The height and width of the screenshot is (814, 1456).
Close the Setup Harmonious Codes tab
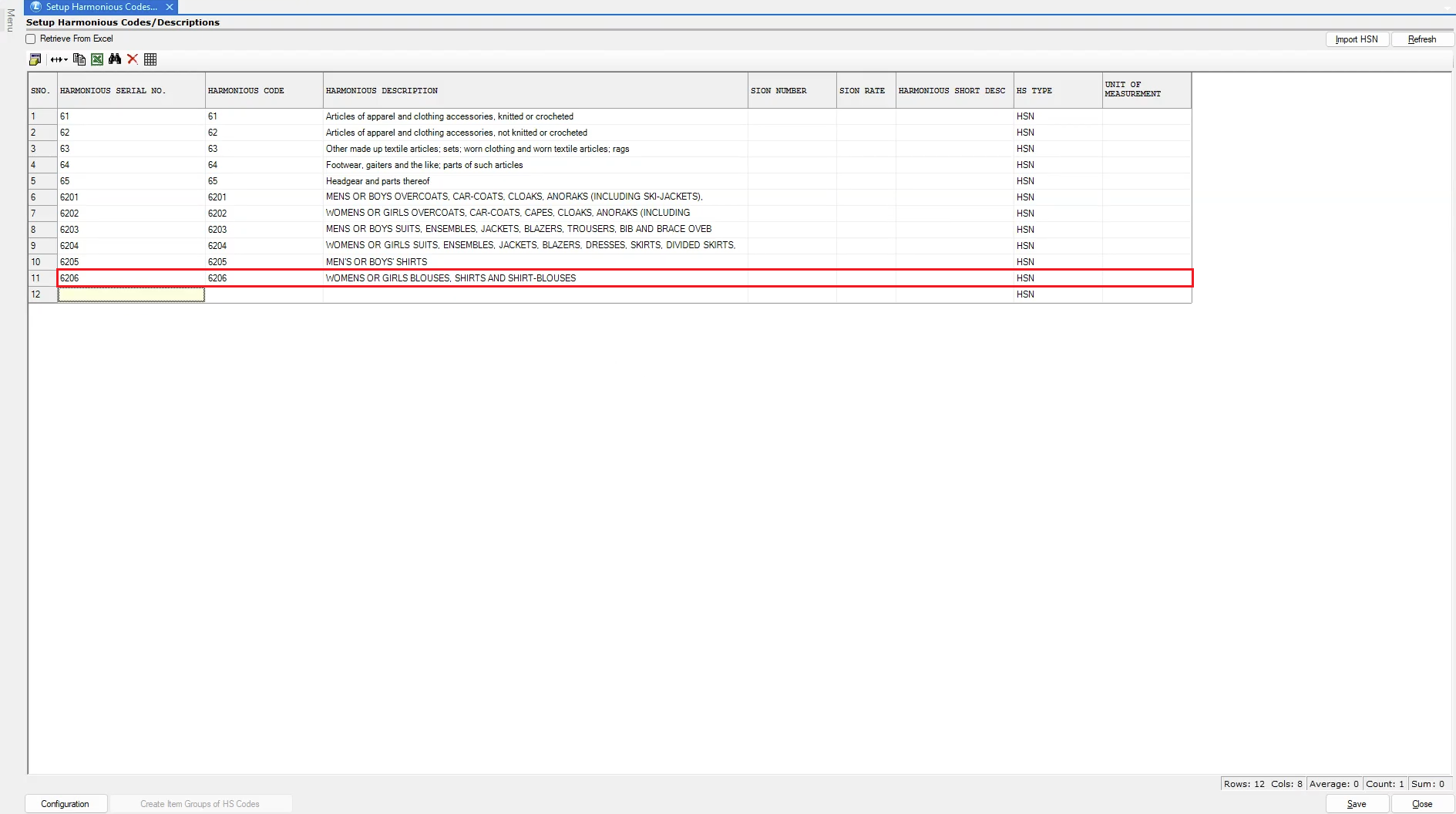(x=170, y=7)
